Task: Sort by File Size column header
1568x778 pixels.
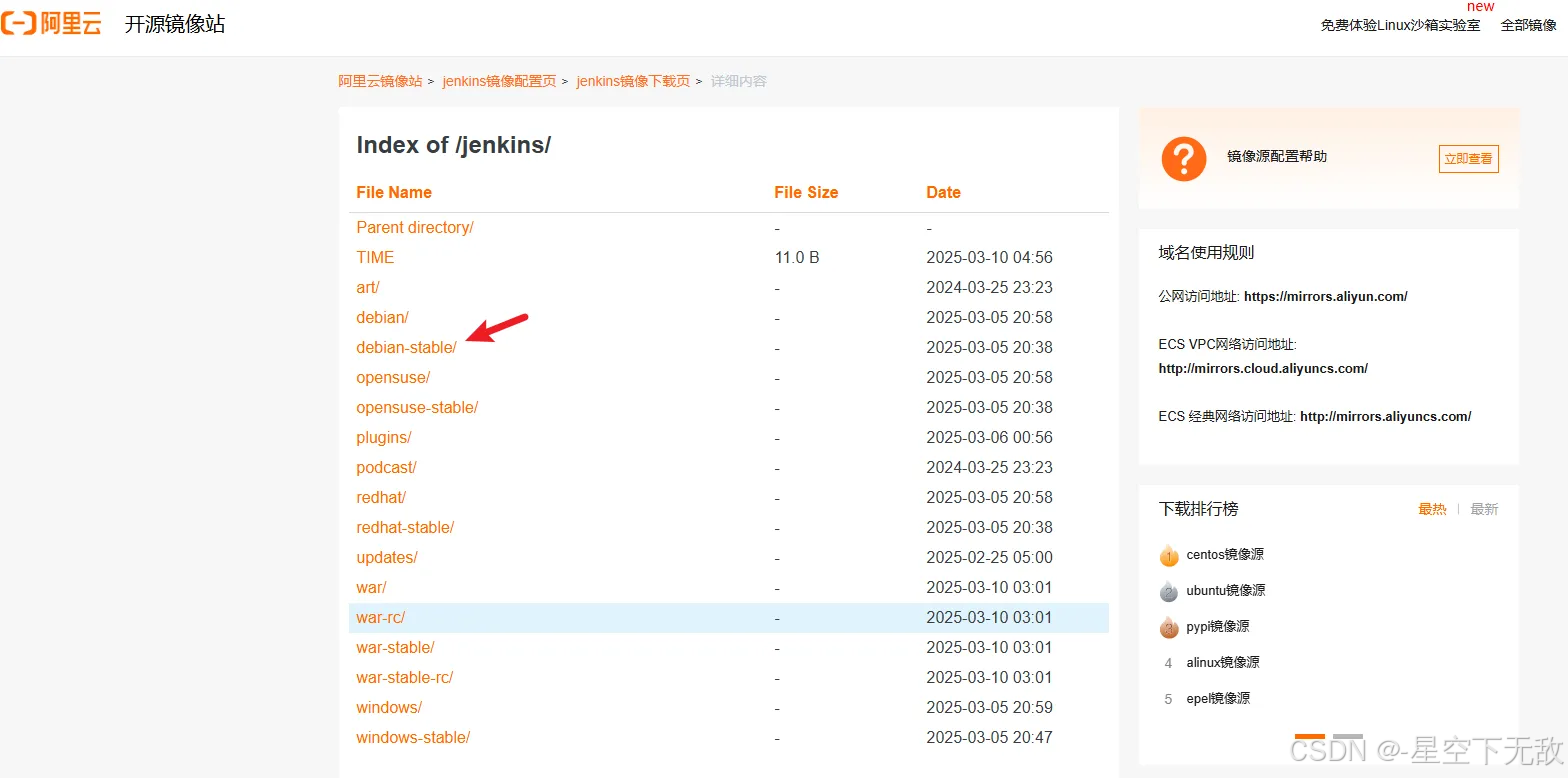Action: point(806,192)
